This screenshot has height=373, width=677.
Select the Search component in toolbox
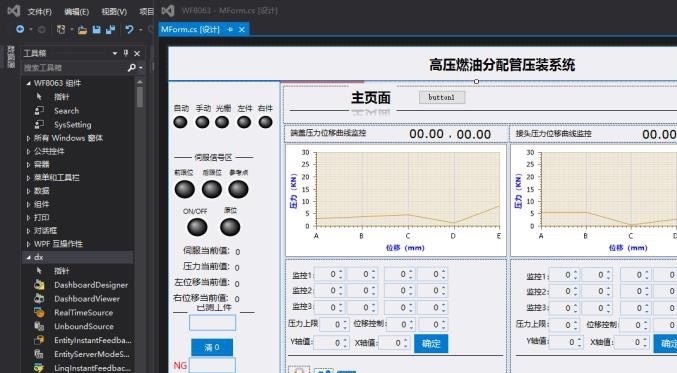[x=66, y=111]
